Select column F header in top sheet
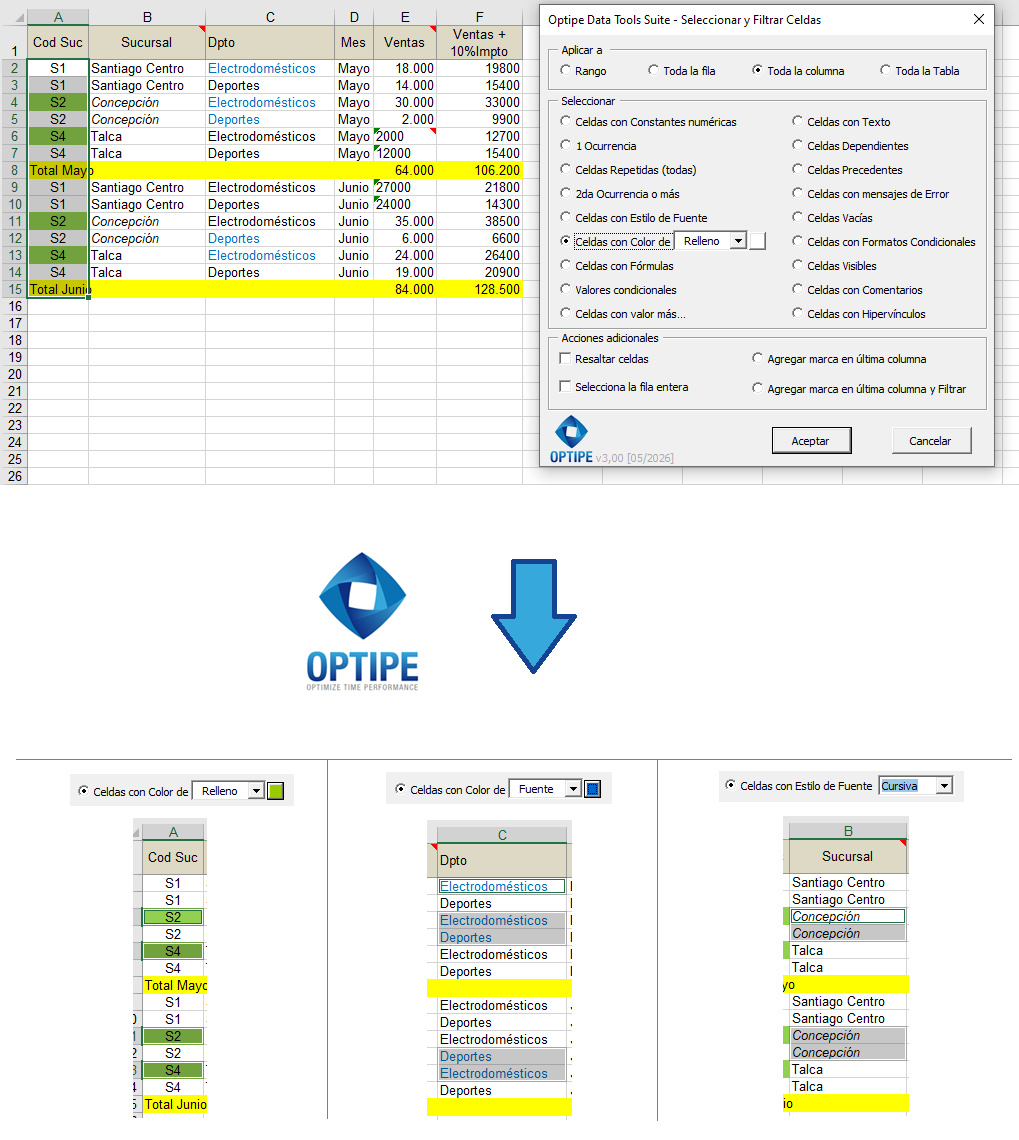1019x1140 pixels. tap(480, 17)
